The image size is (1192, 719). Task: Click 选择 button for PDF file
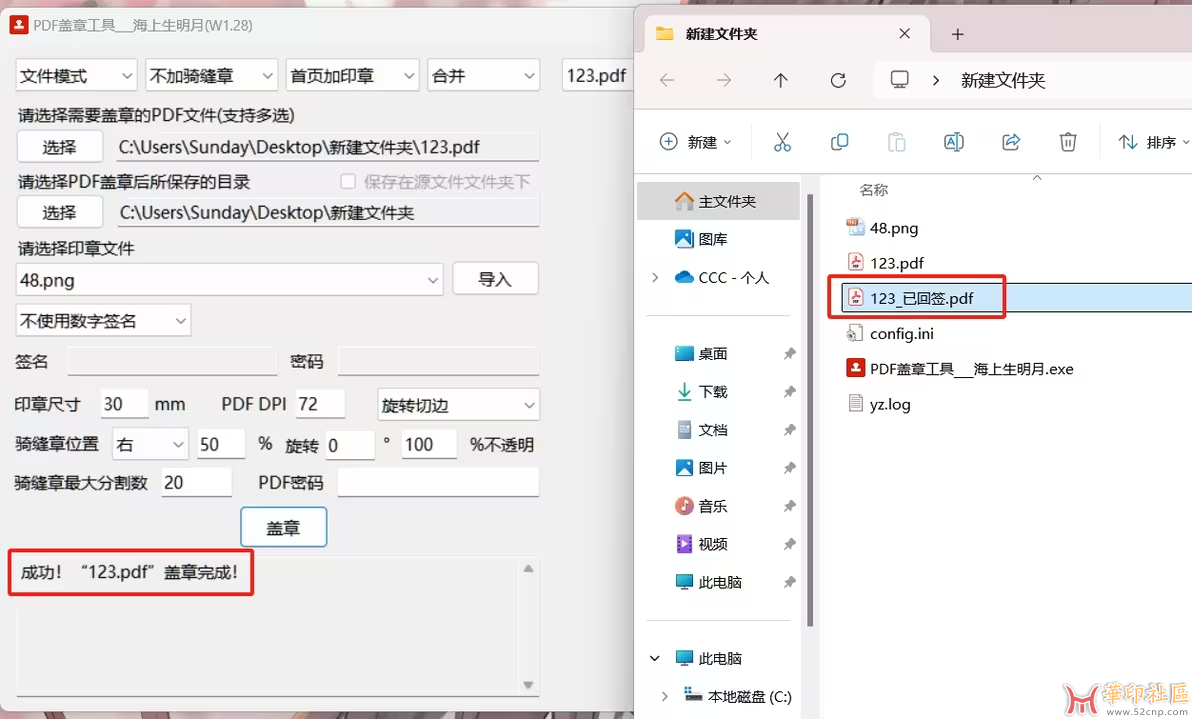tap(59, 147)
